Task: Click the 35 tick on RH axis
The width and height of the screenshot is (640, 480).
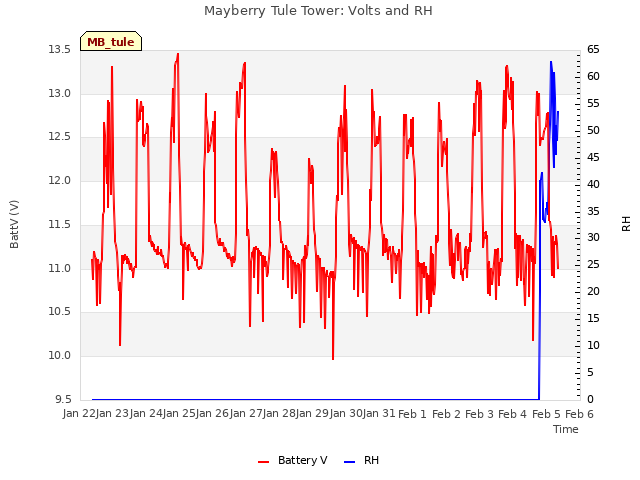Action: point(593,211)
